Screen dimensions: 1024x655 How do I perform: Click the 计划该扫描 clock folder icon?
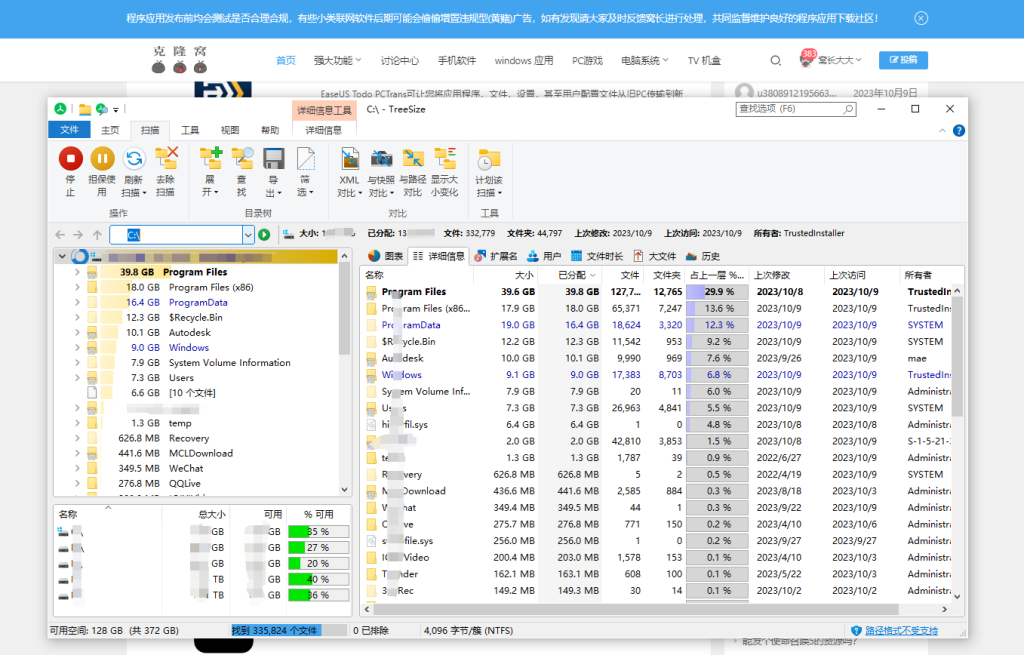click(488, 160)
